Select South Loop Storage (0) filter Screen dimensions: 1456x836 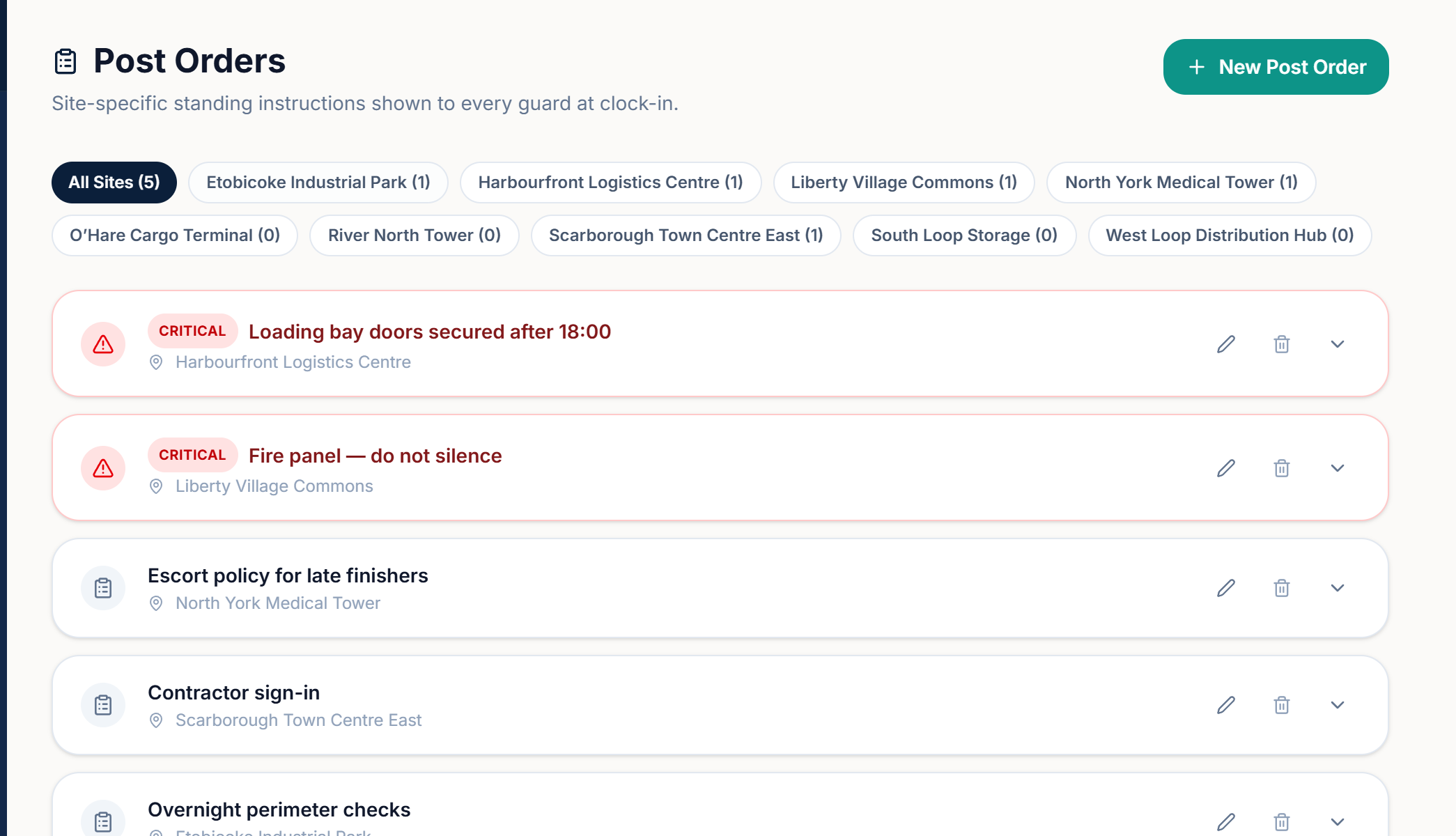tap(964, 235)
